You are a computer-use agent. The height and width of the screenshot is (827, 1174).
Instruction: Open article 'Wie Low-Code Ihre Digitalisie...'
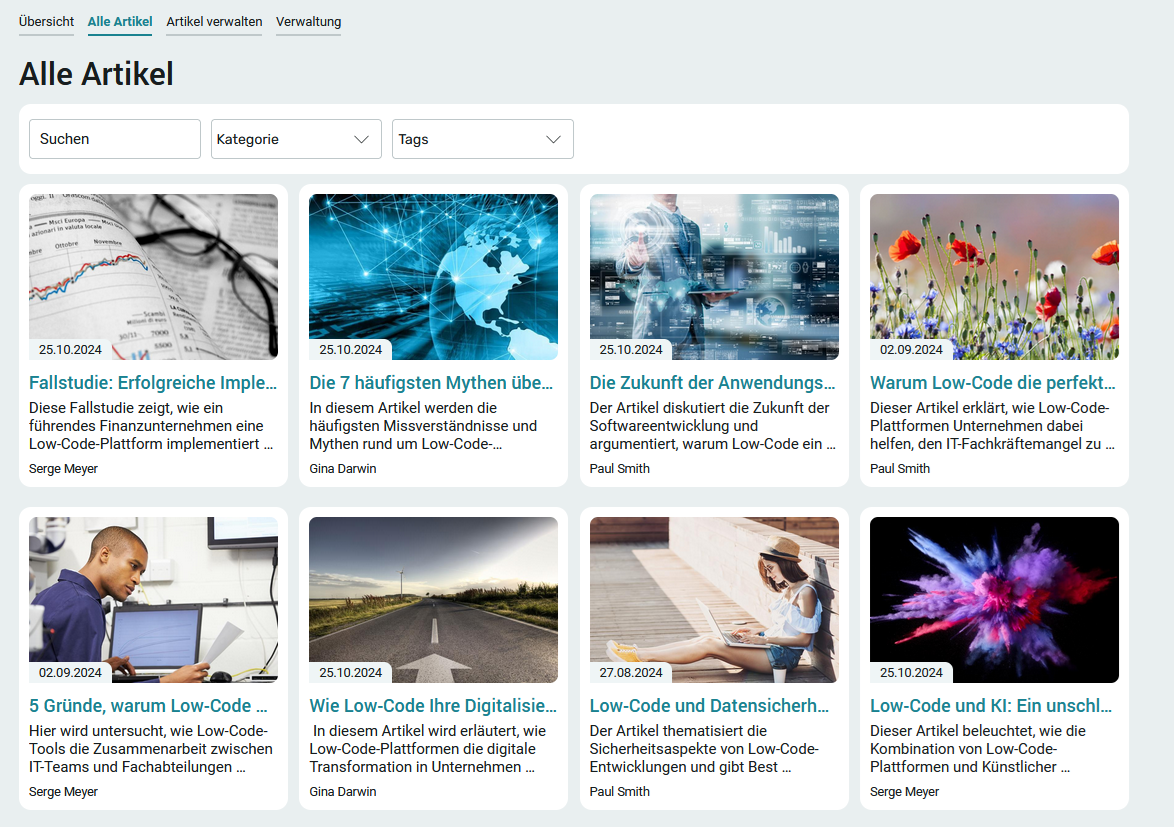[x=433, y=706]
